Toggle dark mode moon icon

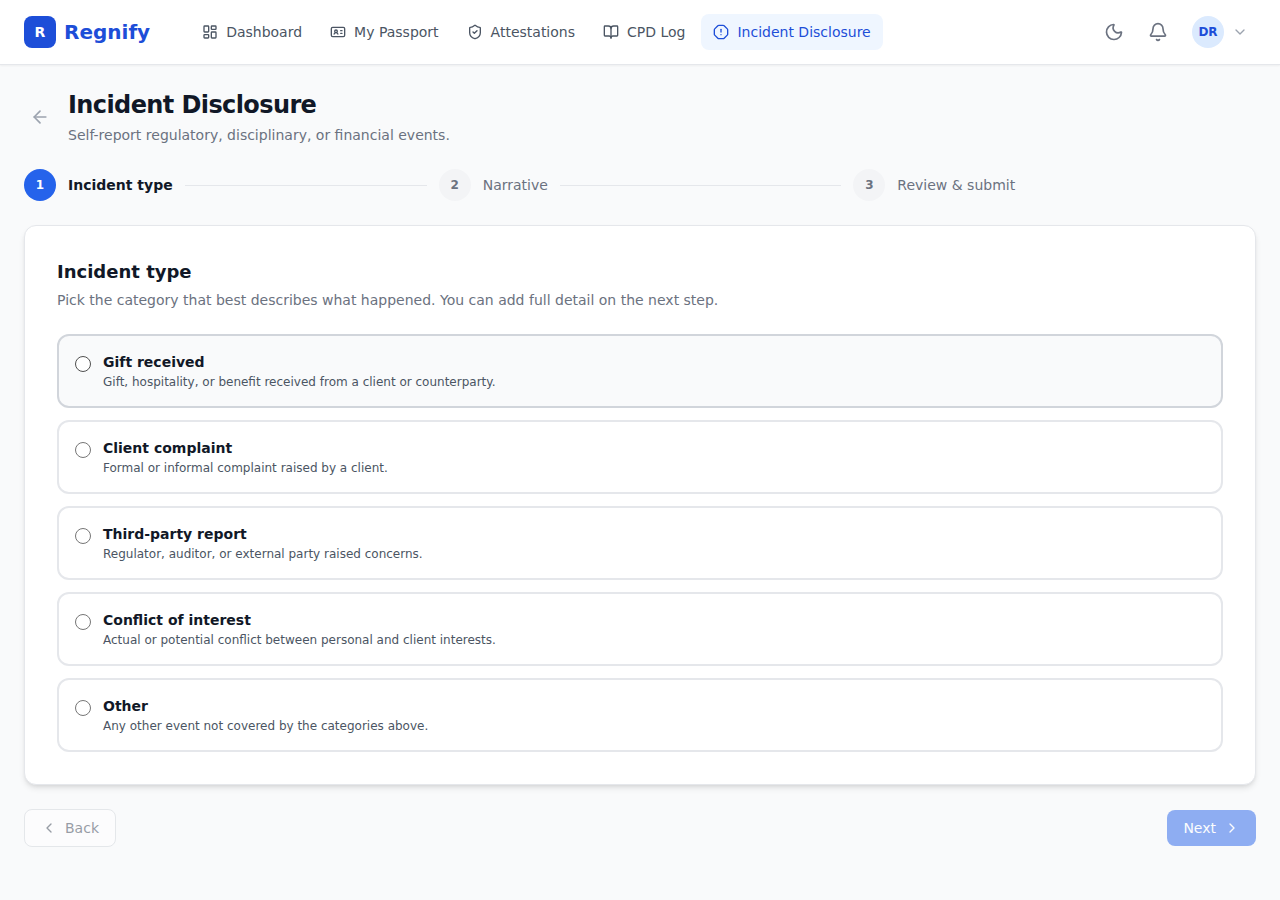[x=1114, y=32]
